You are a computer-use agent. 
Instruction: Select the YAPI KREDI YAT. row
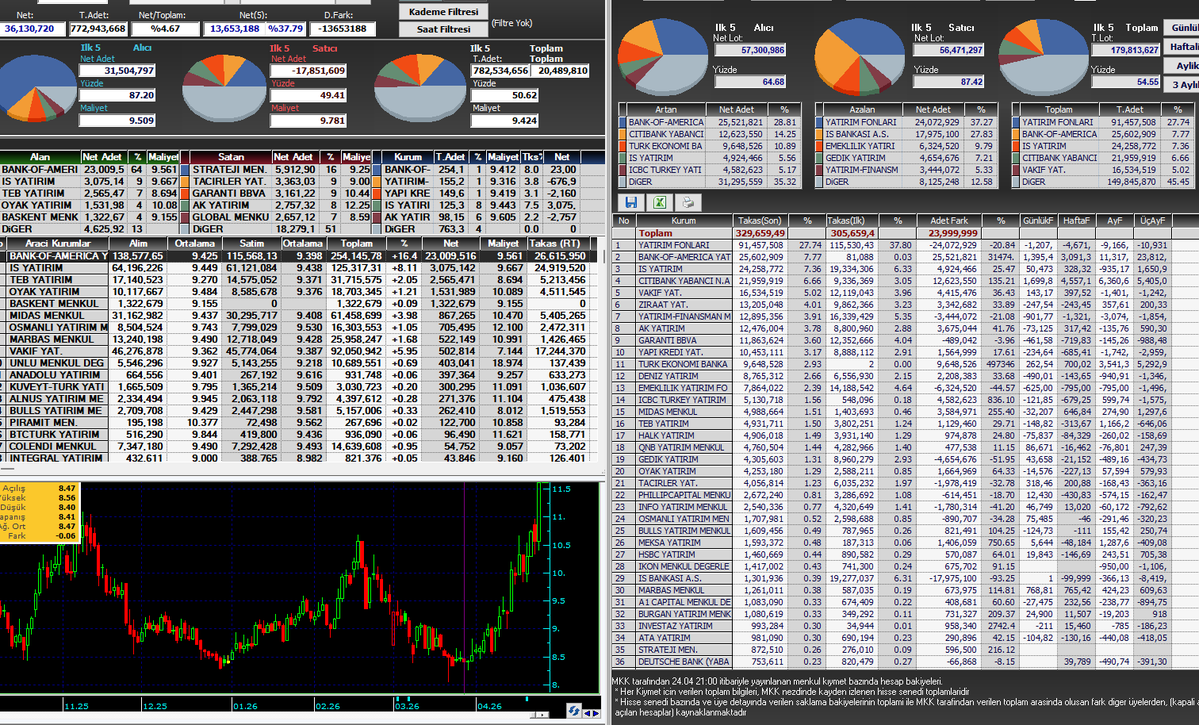(x=906, y=353)
